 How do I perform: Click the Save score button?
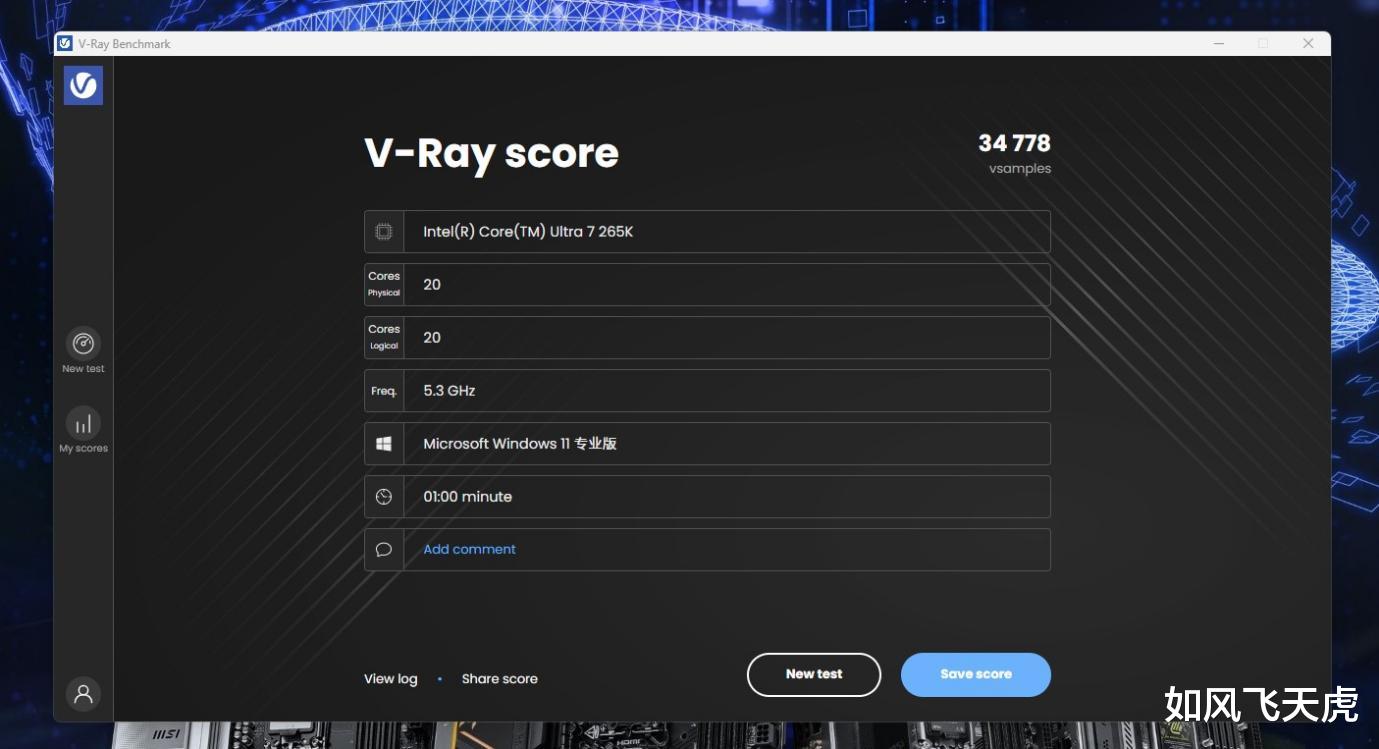976,675
